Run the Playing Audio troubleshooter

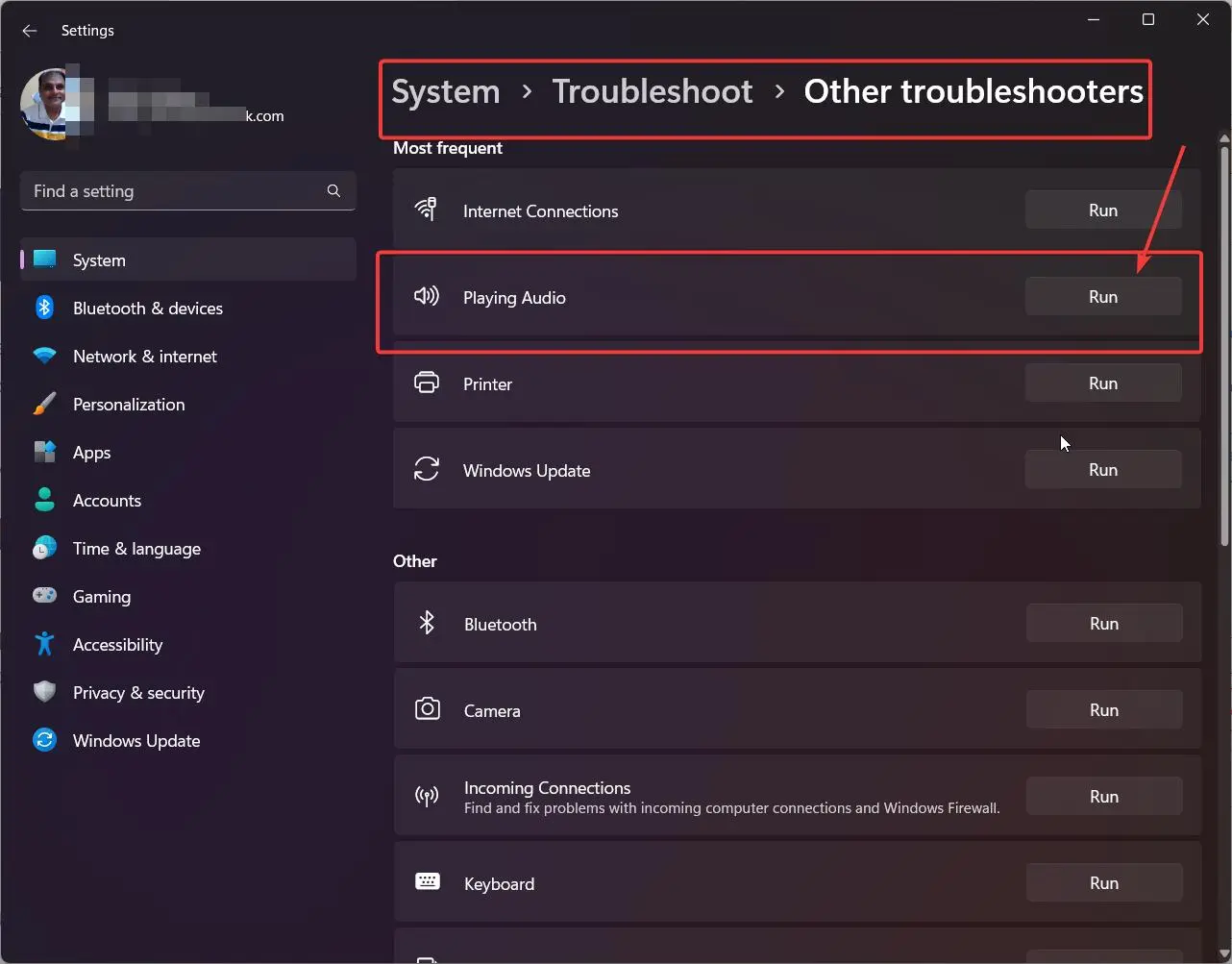click(x=1103, y=297)
